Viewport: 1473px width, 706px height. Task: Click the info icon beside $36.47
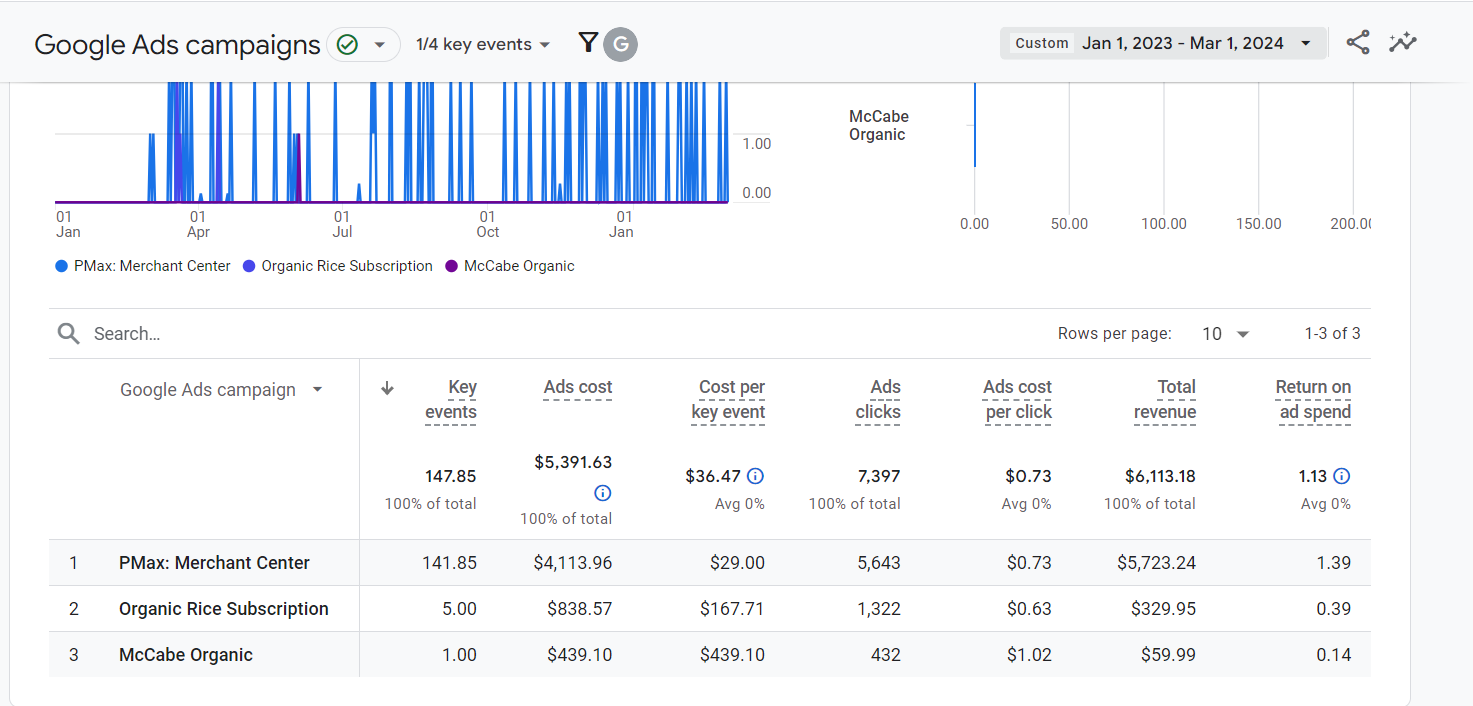coord(756,476)
